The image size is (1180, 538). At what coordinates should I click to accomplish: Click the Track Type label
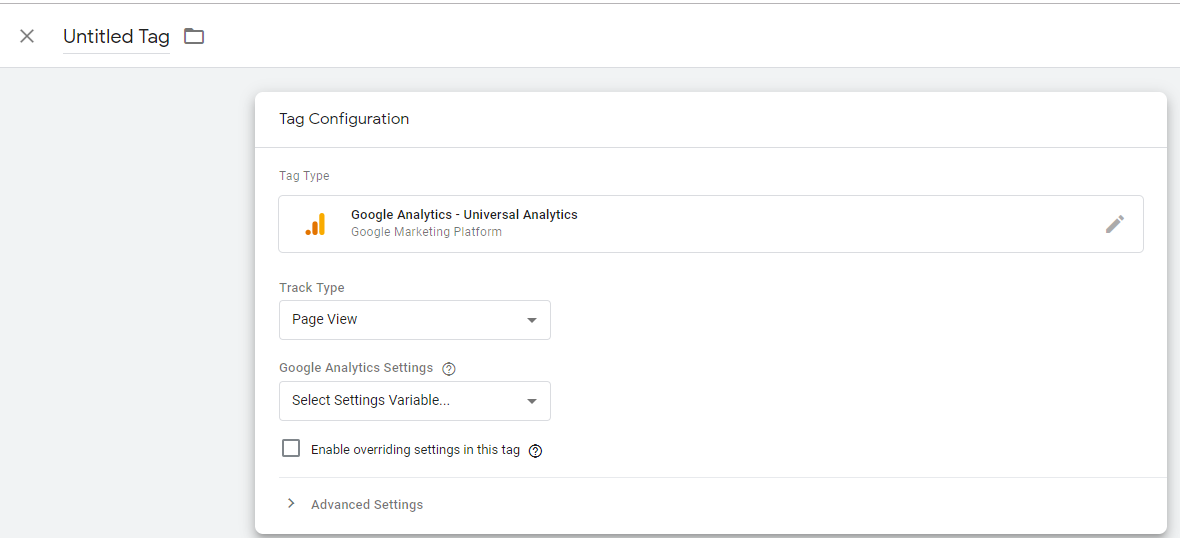pyautogui.click(x=312, y=288)
